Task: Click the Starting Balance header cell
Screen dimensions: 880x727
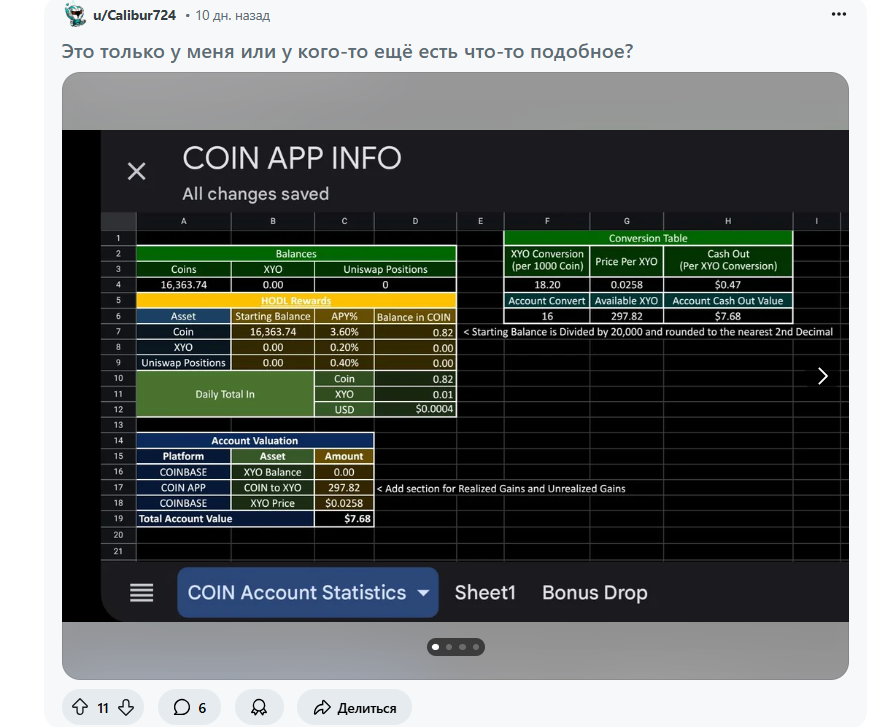Action: click(x=273, y=316)
